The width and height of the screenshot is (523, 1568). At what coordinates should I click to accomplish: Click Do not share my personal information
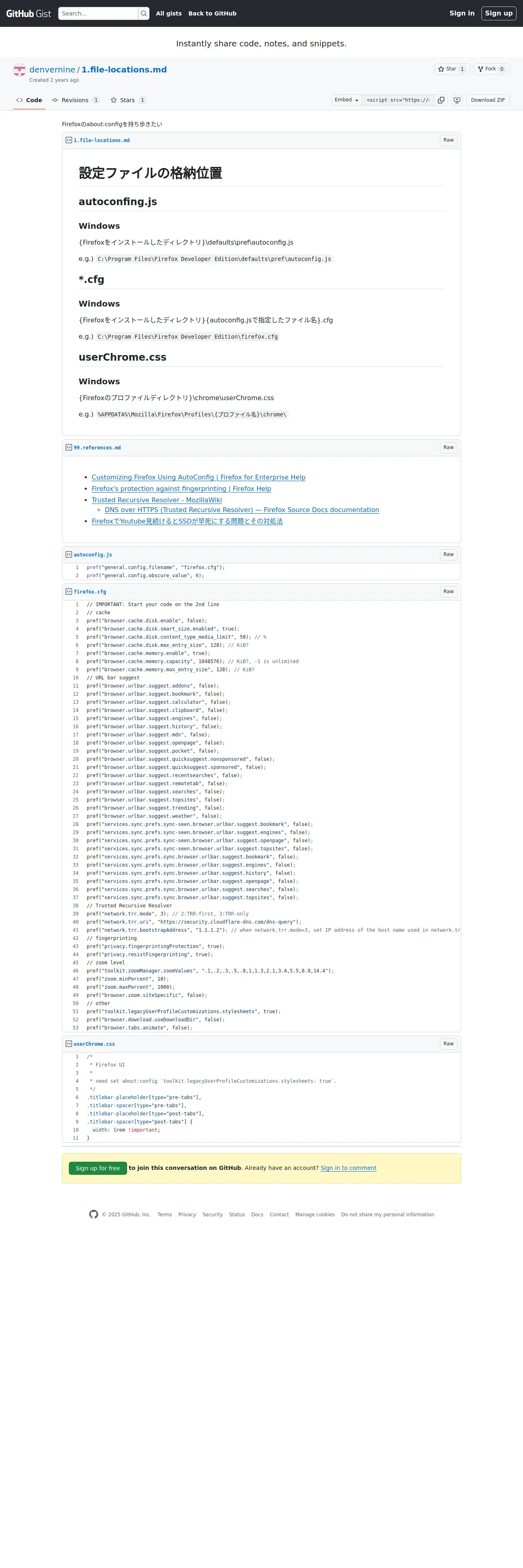[x=388, y=1215]
